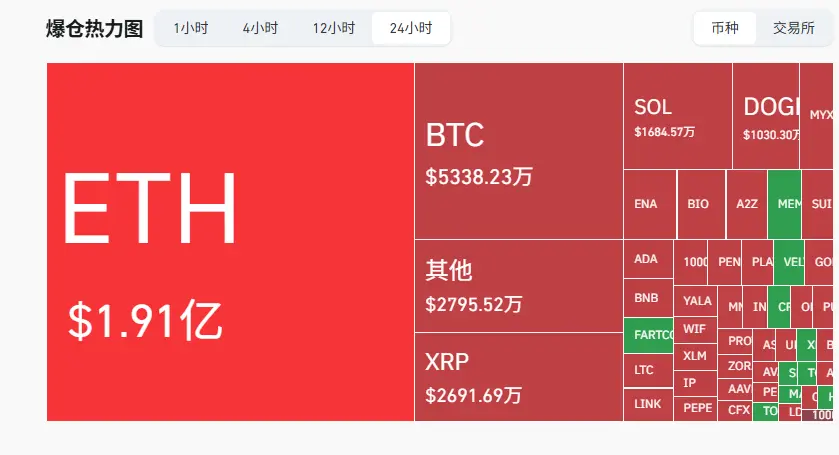Viewport: 839px width, 455px height.
Task: Click the PEPE tile
Action: point(696,408)
